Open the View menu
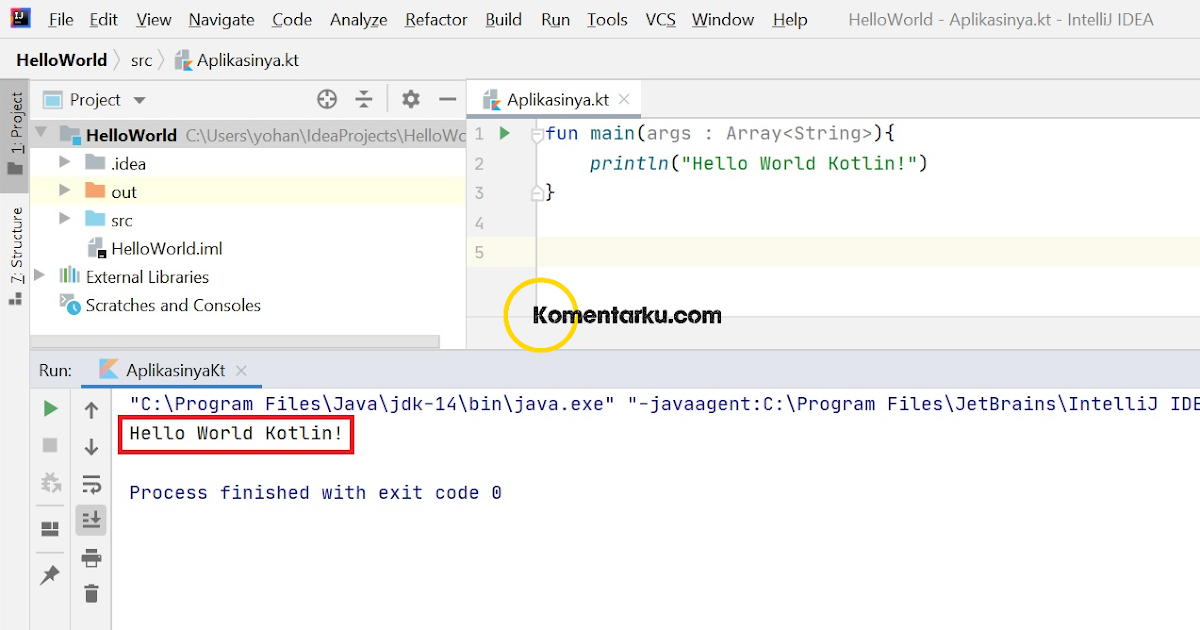 (154, 20)
